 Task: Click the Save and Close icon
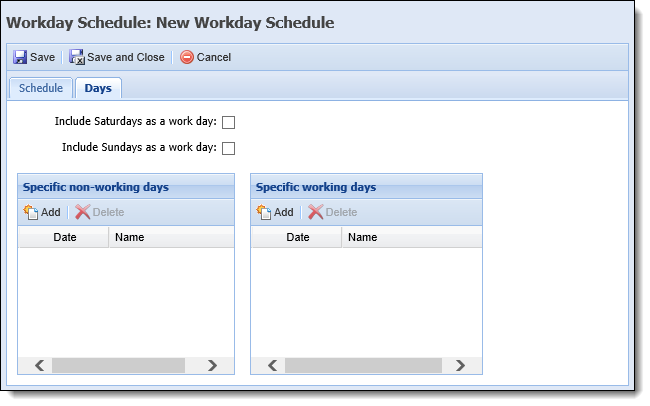(x=77, y=57)
